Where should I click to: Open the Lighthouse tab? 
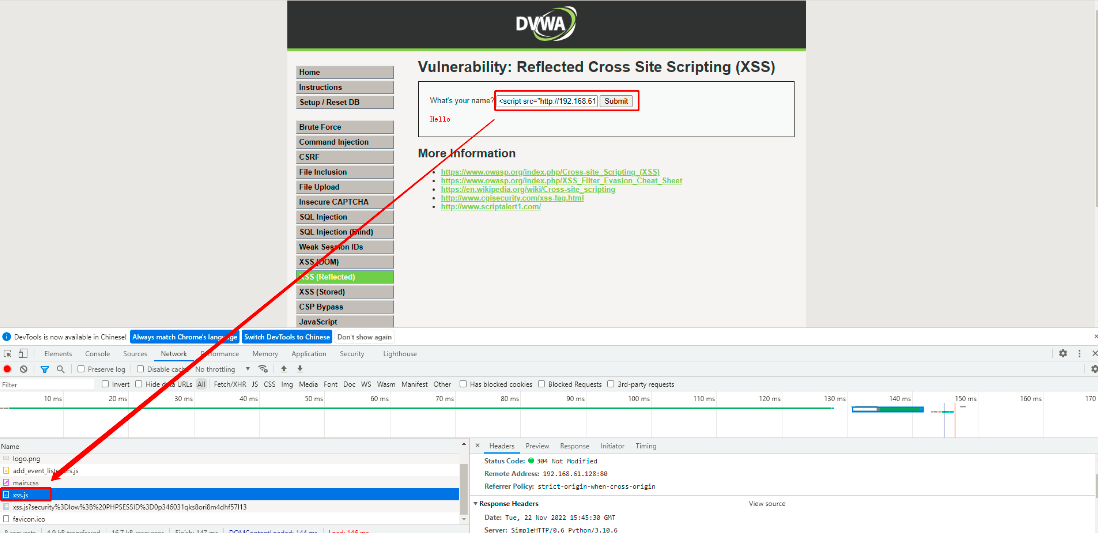pyautogui.click(x=400, y=354)
